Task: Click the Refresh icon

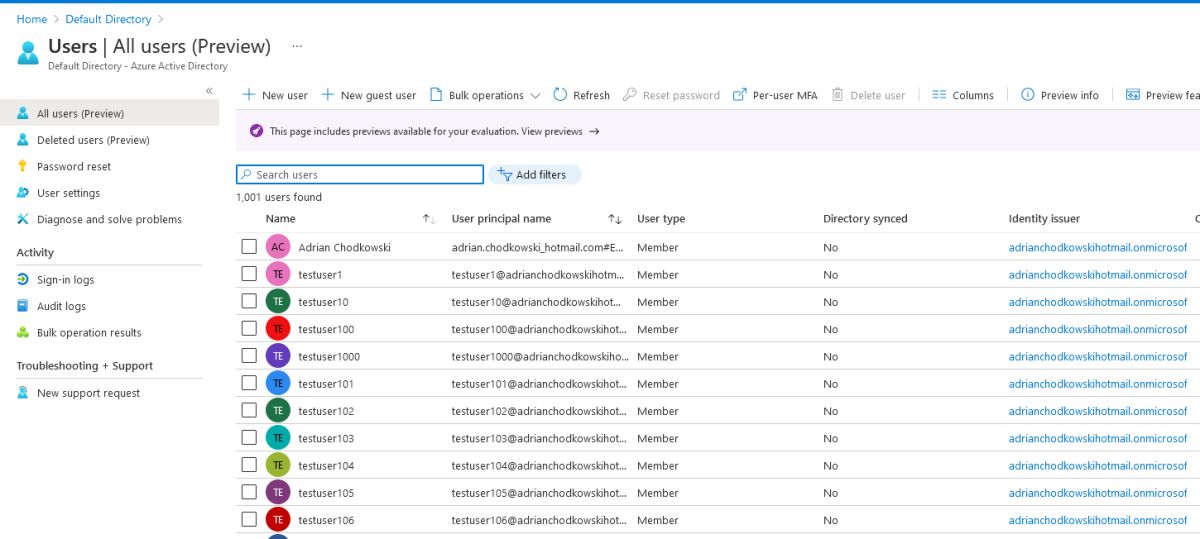Action: 560,95
